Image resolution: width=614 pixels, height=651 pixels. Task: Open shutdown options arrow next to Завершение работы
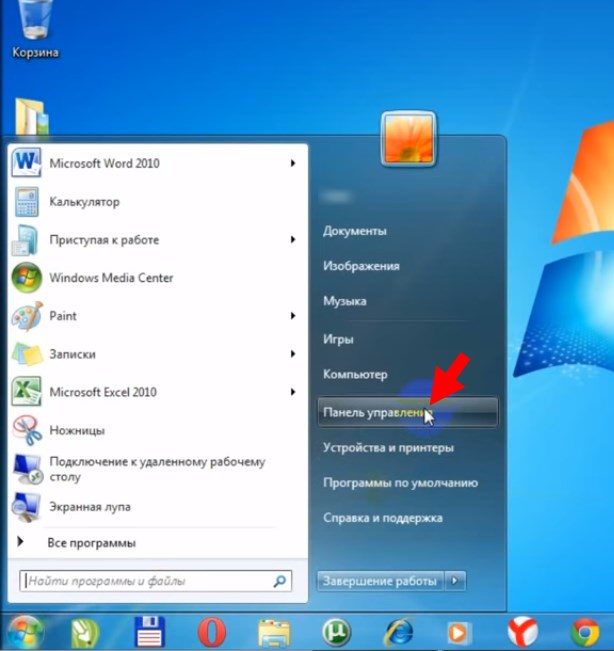455,581
